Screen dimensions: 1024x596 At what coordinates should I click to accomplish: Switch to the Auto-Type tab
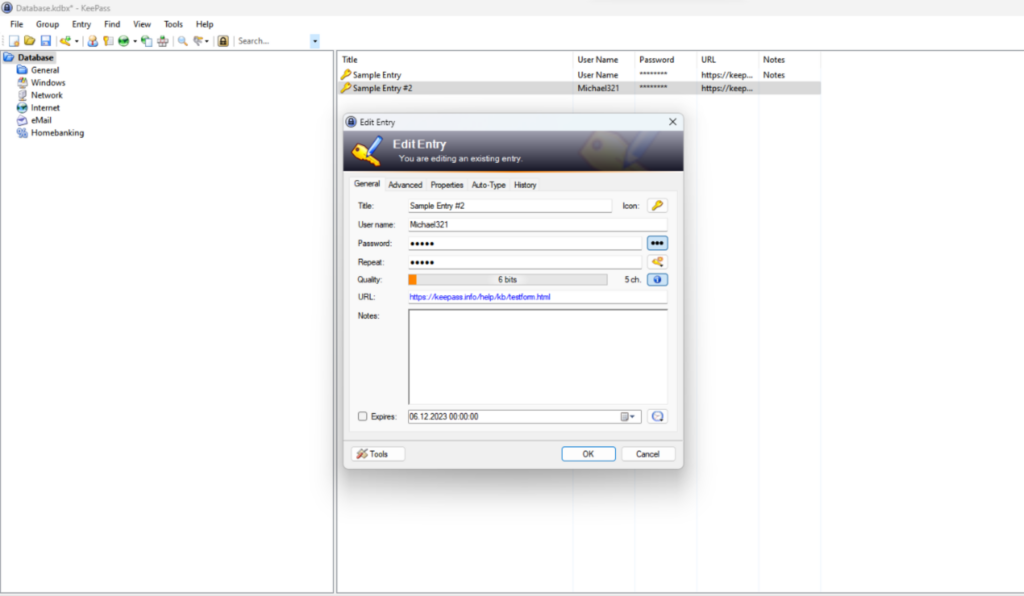488,185
